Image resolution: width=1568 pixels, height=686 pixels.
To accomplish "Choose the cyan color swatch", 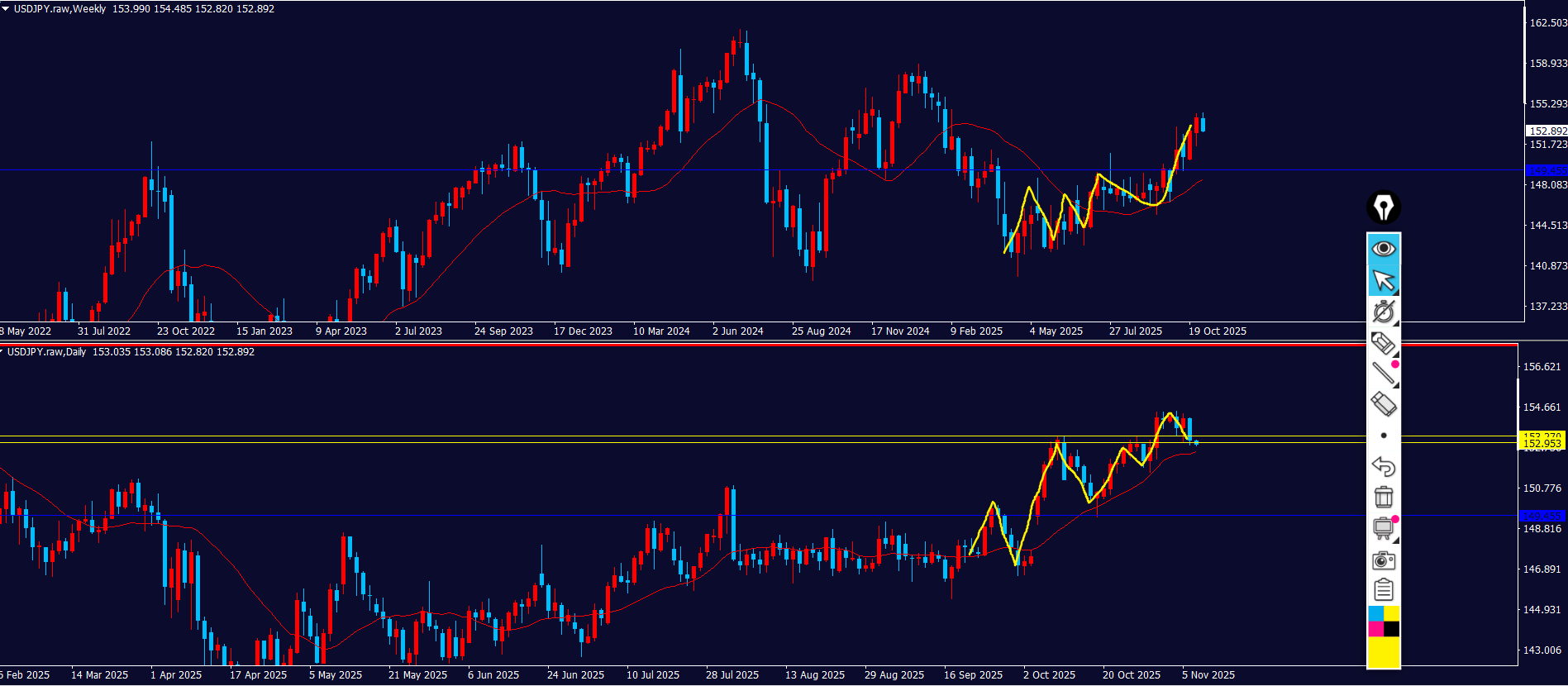I will 1375,613.
